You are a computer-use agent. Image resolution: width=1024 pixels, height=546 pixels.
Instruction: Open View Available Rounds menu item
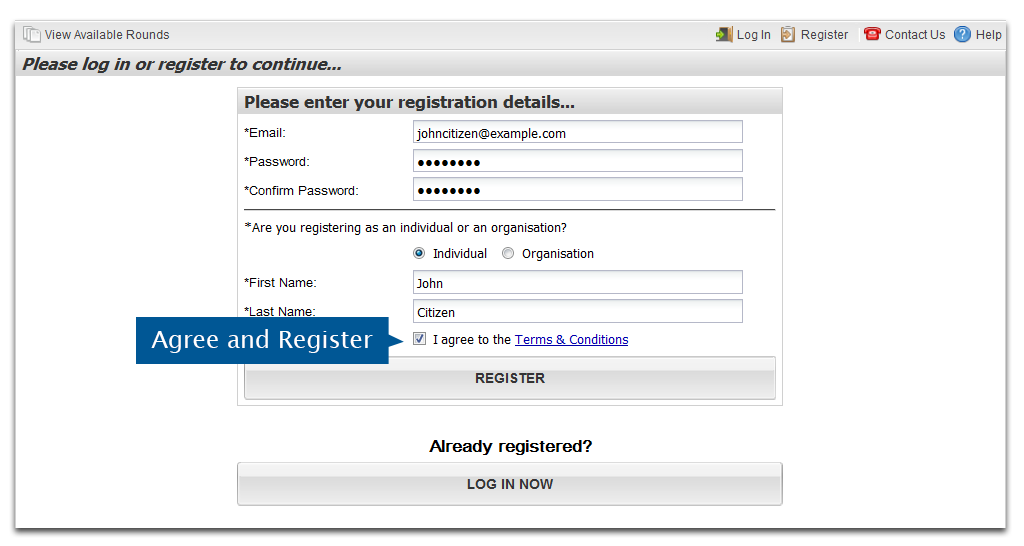coord(107,35)
